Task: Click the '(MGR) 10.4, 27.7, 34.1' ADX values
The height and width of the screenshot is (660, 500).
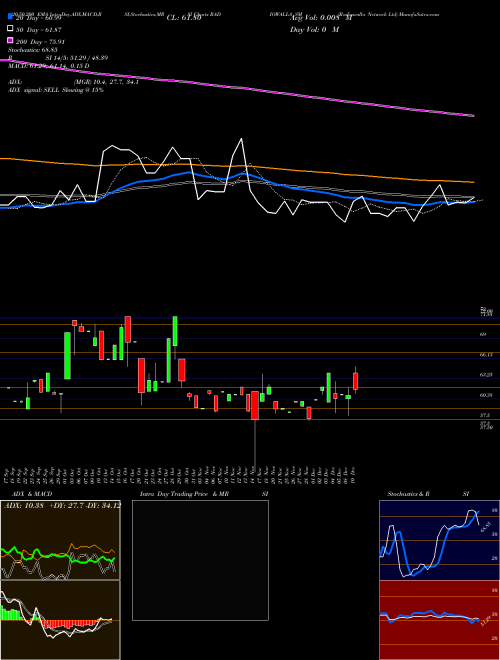Action: tap(106, 82)
